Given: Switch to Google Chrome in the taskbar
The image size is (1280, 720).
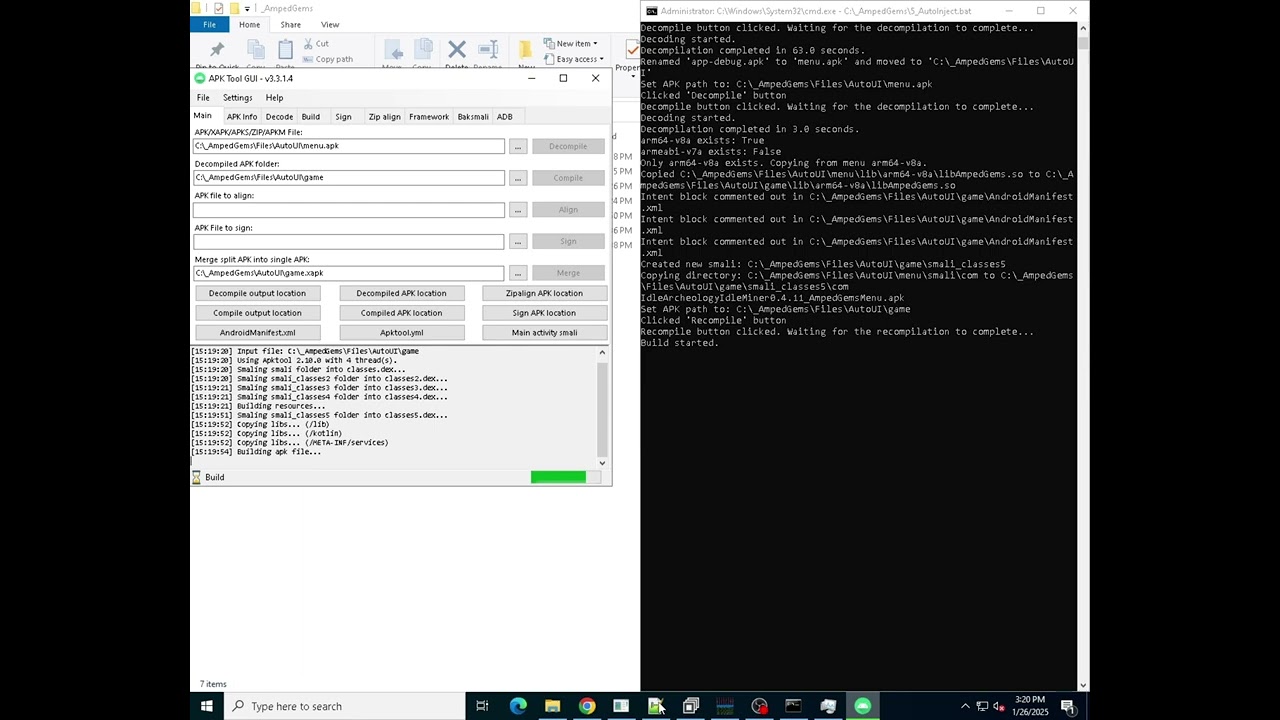Looking at the screenshot, I should [x=587, y=706].
